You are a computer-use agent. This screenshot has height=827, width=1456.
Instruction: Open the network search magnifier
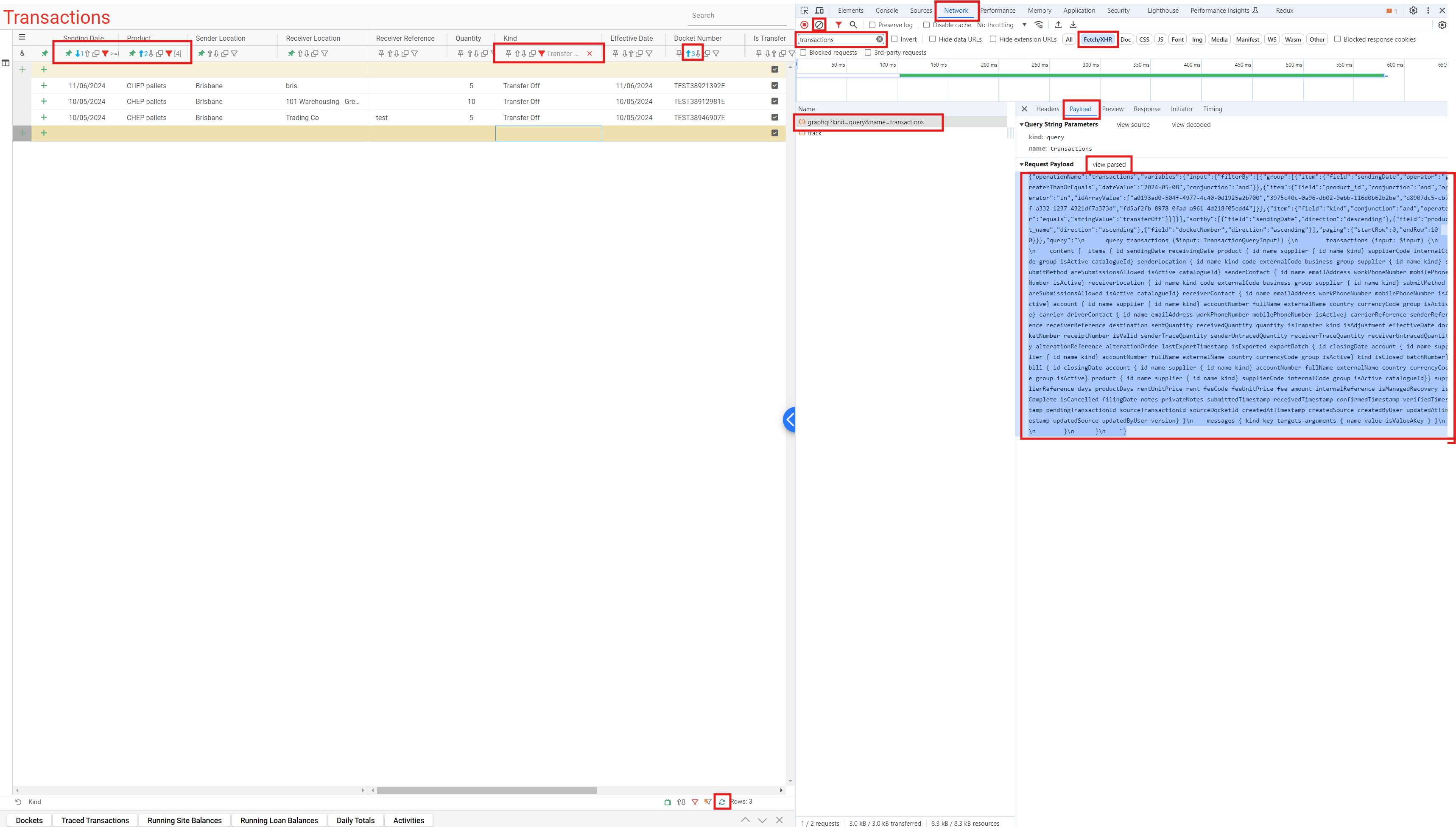point(853,25)
